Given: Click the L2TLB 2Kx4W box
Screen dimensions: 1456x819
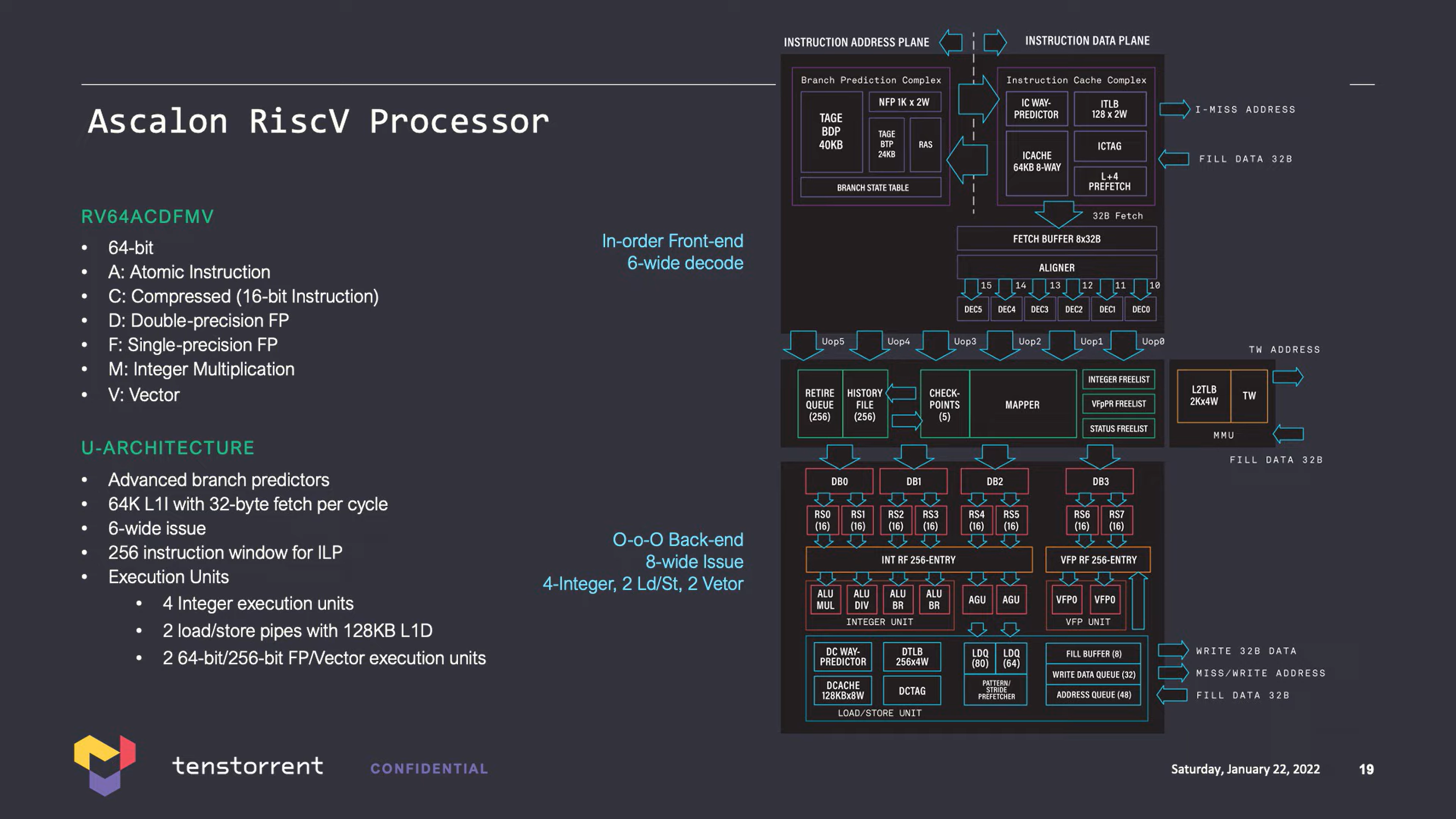Looking at the screenshot, I should pos(1203,396).
